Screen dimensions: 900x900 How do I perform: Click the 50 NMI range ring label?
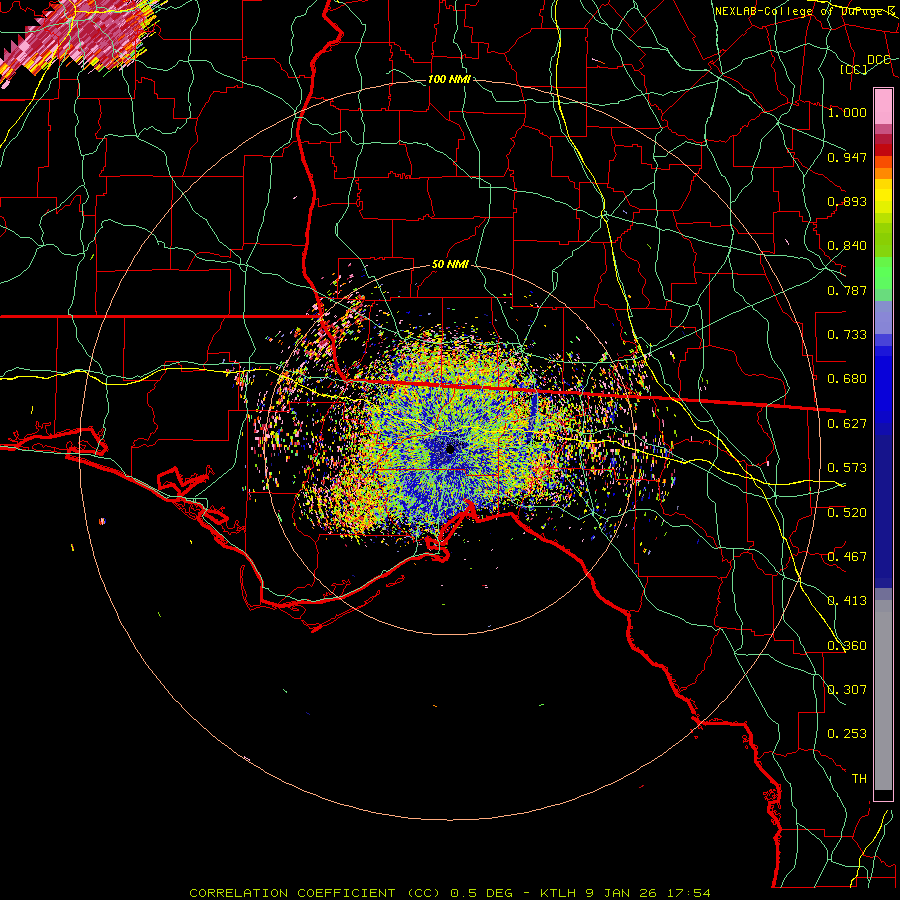tap(450, 265)
